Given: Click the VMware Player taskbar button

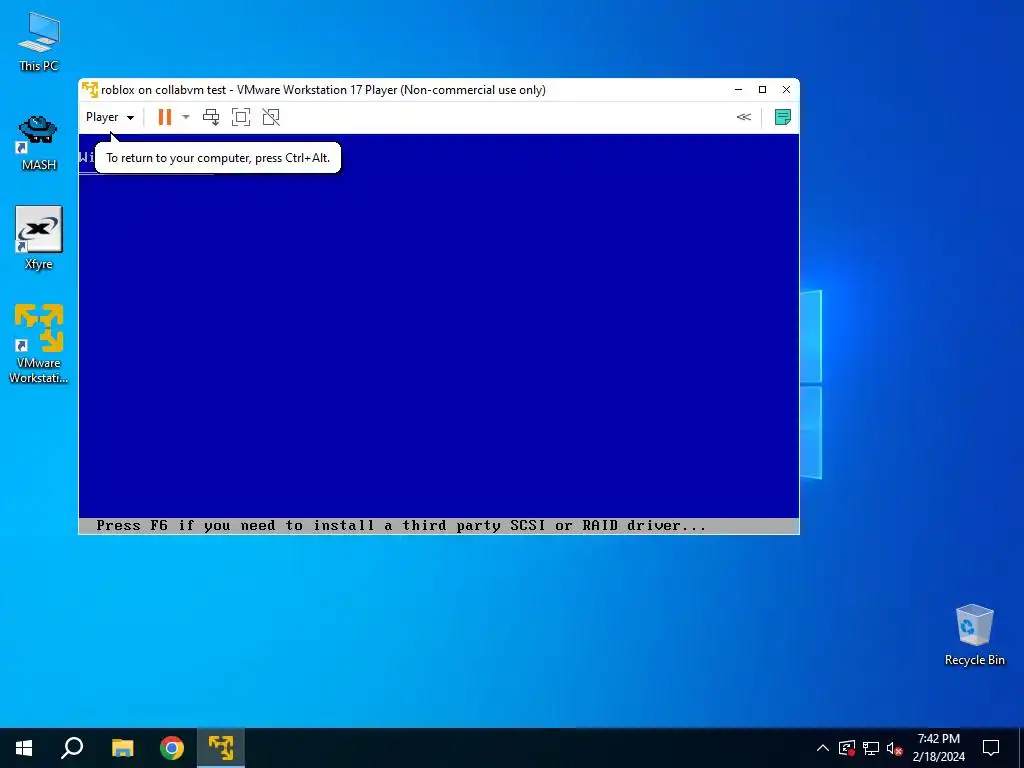Looking at the screenshot, I should coord(221,748).
